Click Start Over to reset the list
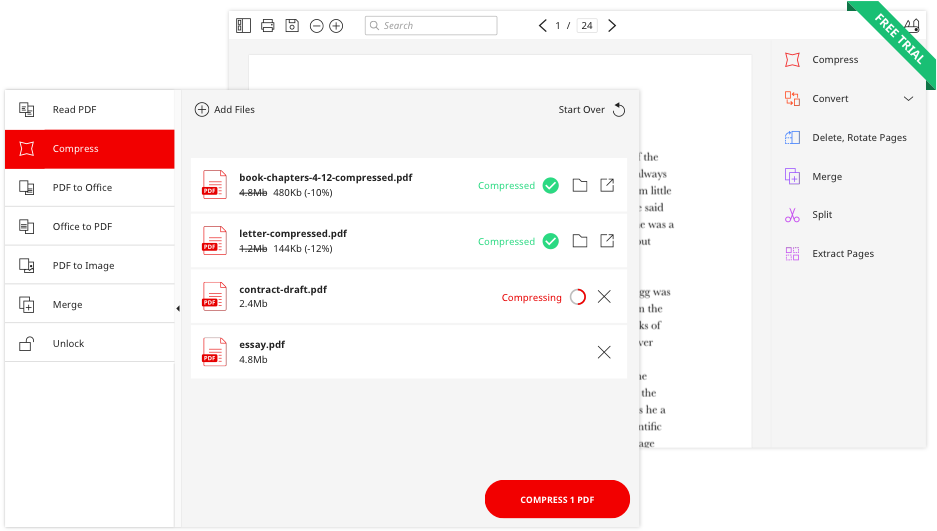 [x=591, y=110]
